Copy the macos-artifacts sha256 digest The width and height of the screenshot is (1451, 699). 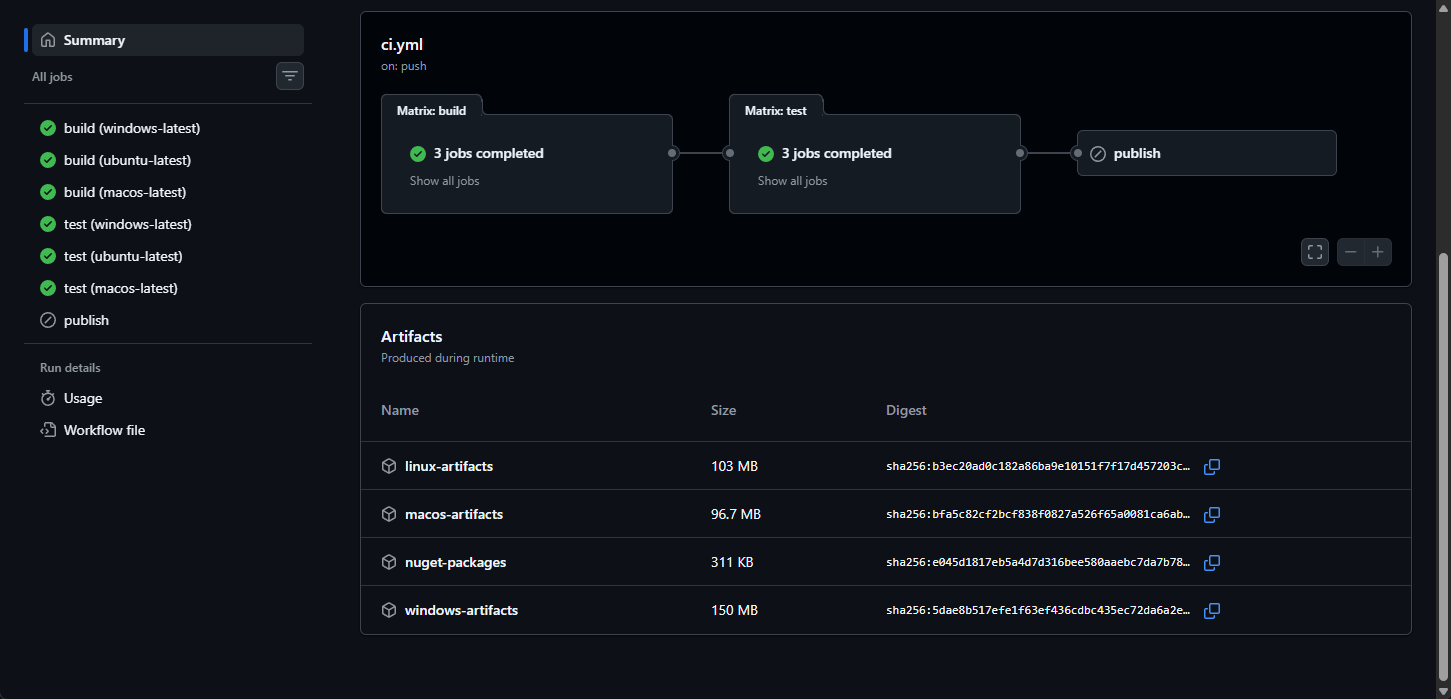[x=1211, y=515]
